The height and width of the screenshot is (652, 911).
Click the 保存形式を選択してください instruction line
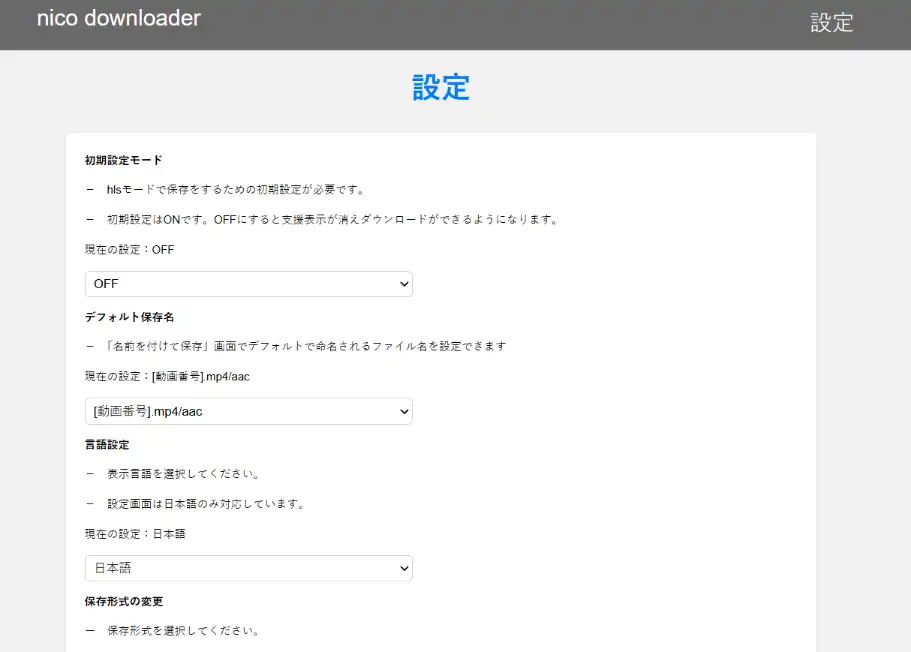point(185,630)
